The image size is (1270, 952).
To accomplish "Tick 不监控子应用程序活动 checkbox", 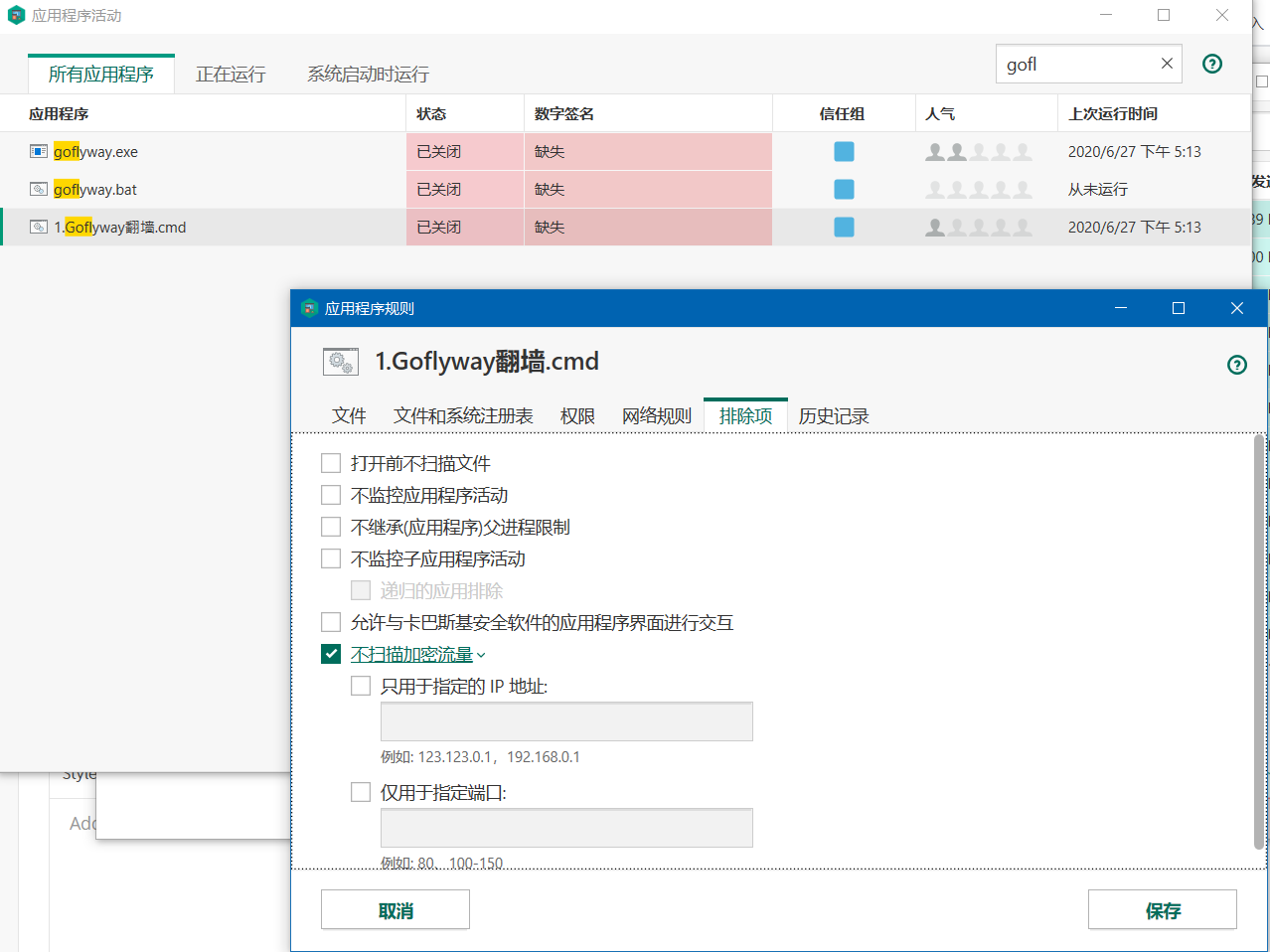I will coord(331,558).
